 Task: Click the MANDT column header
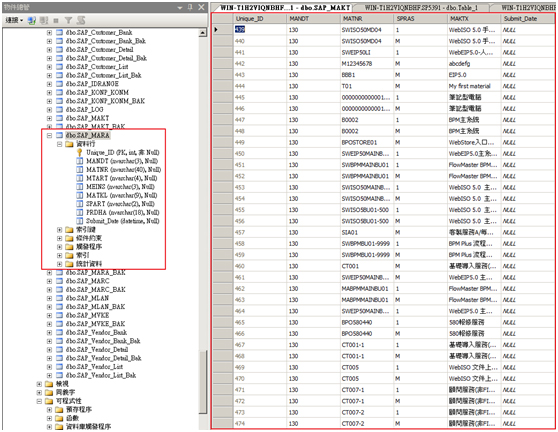(313, 19)
